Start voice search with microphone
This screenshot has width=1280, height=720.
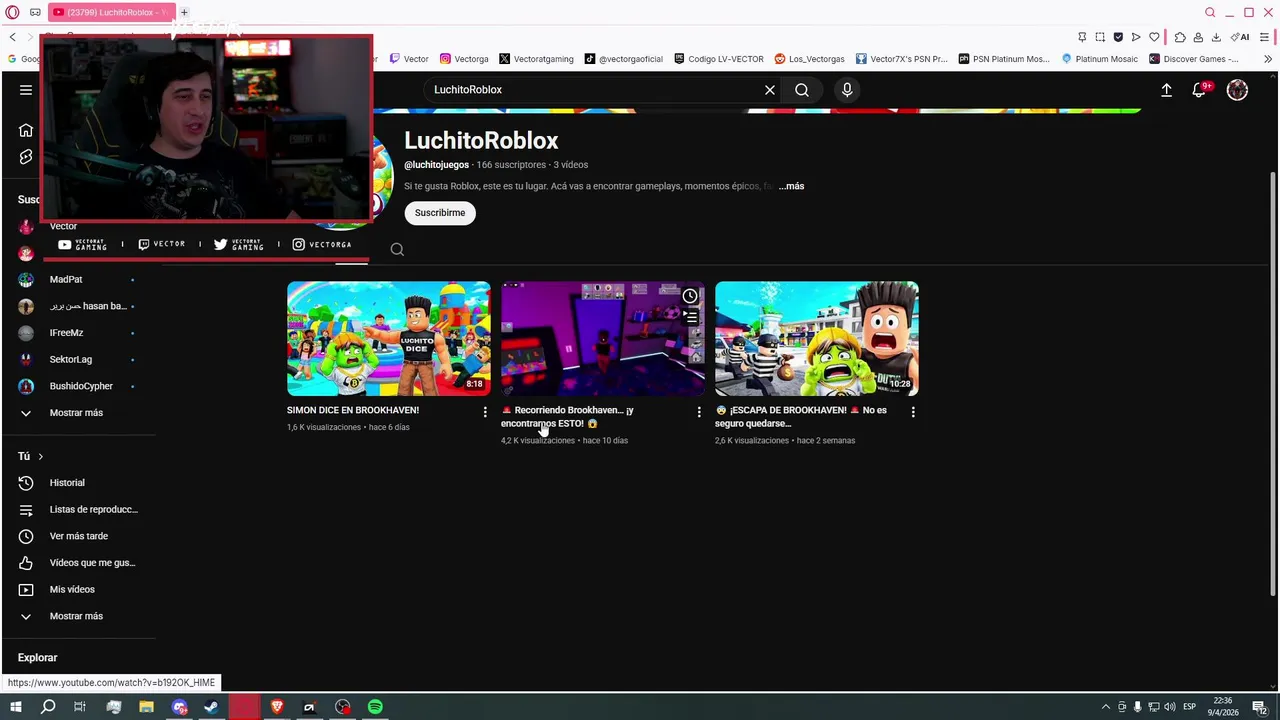click(x=847, y=90)
